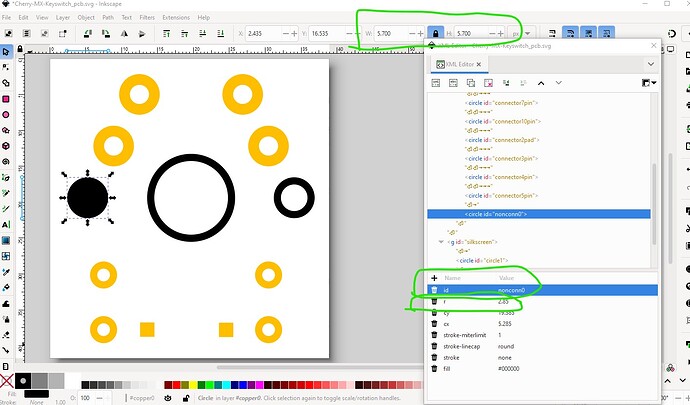The width and height of the screenshot is (690, 405).
Task: Delete the 'fill' attribute
Action: [434, 368]
